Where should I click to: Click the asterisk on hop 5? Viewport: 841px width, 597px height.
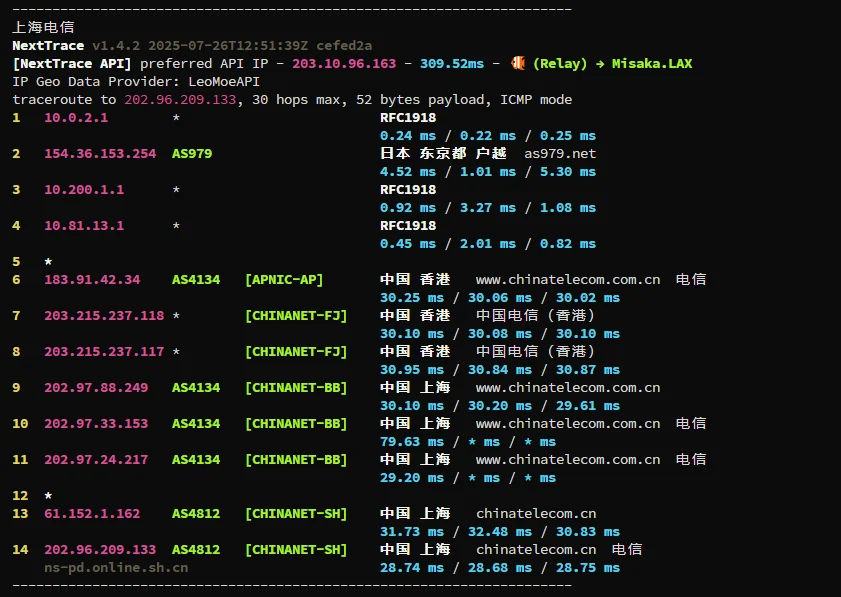[48, 261]
